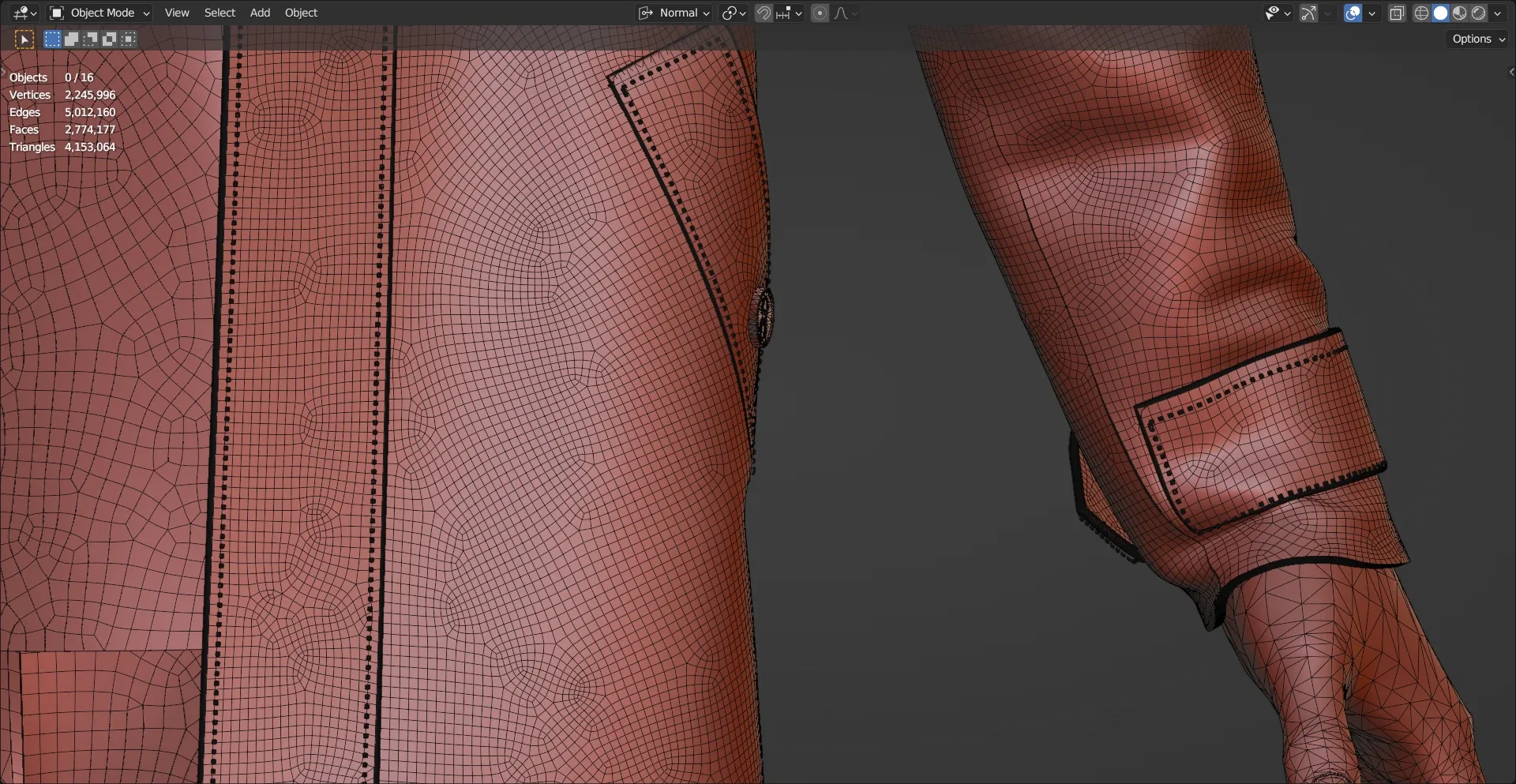
Task: Click the Triangles count 4,153,064
Action: pos(90,147)
